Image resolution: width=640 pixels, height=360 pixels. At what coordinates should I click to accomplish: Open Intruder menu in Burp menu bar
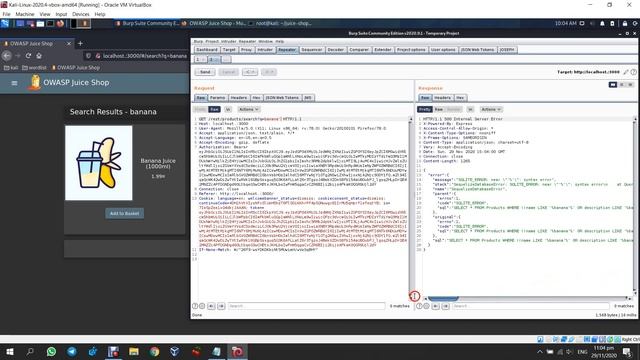pyautogui.click(x=229, y=41)
